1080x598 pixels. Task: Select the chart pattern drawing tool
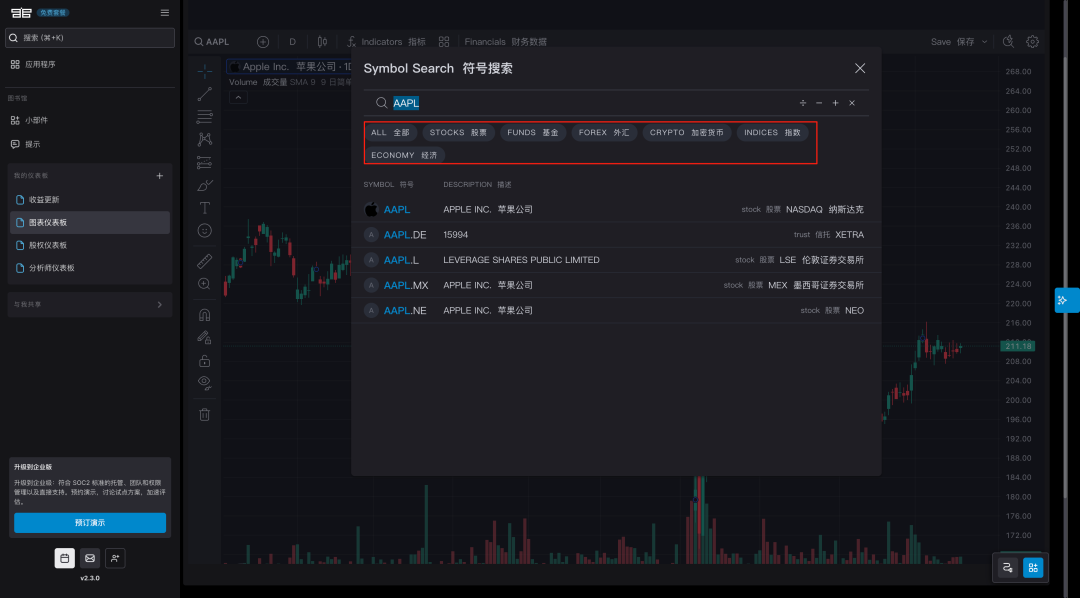(205, 139)
